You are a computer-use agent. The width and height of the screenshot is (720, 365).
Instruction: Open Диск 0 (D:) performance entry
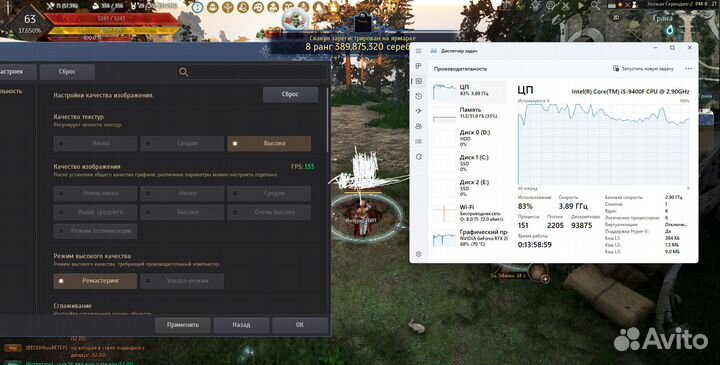pyautogui.click(x=469, y=138)
